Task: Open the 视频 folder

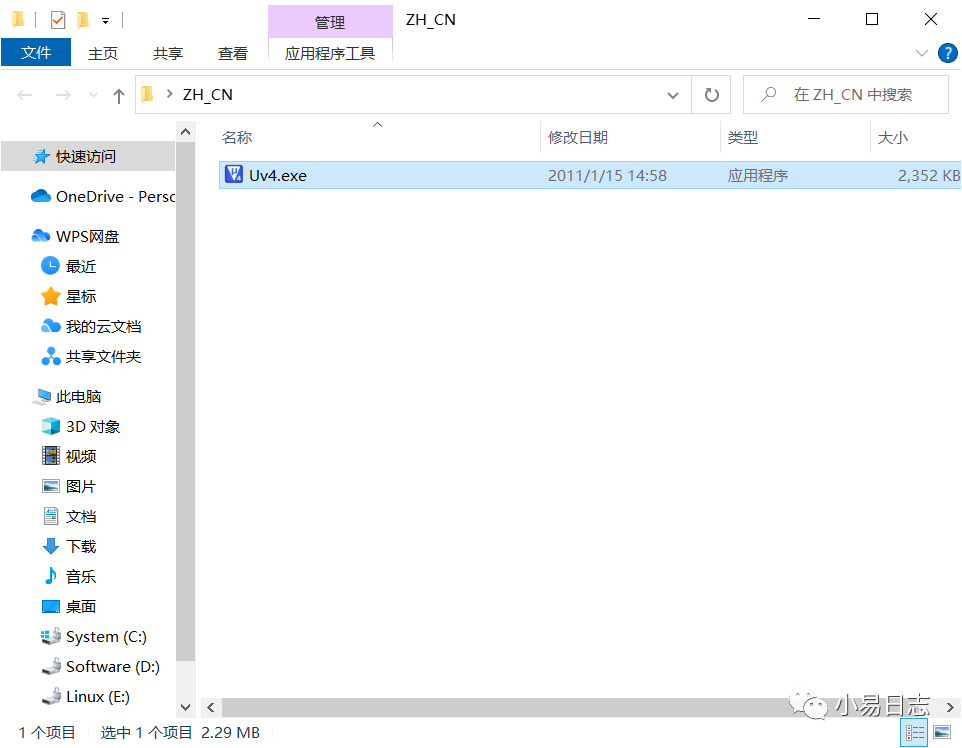Action: [69, 457]
